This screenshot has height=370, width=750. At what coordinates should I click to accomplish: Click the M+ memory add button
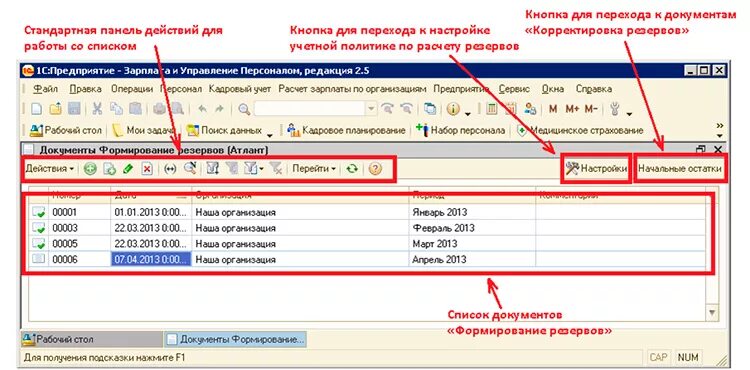click(x=572, y=109)
